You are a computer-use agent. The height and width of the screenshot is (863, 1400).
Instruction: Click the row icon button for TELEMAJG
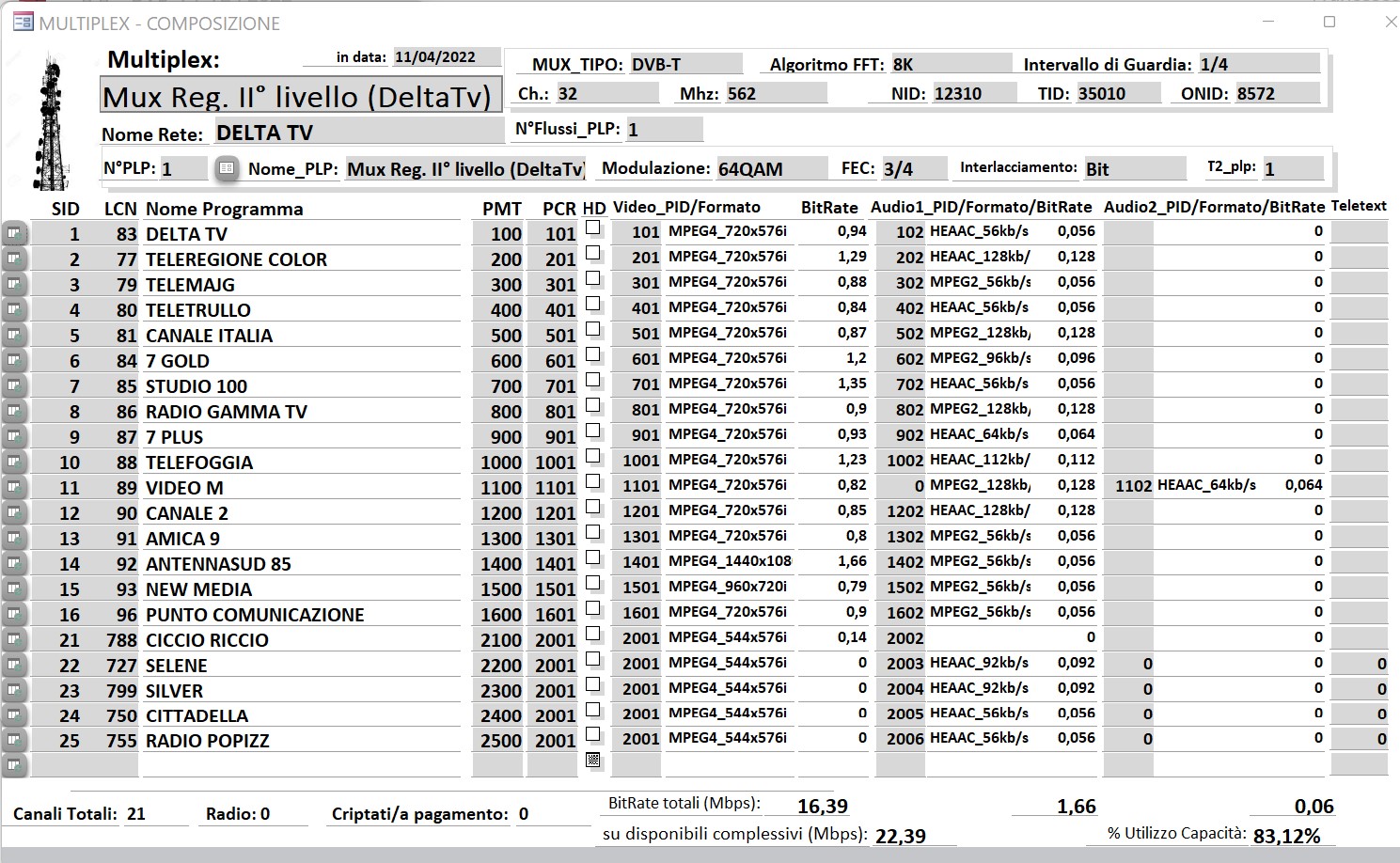tap(14, 284)
